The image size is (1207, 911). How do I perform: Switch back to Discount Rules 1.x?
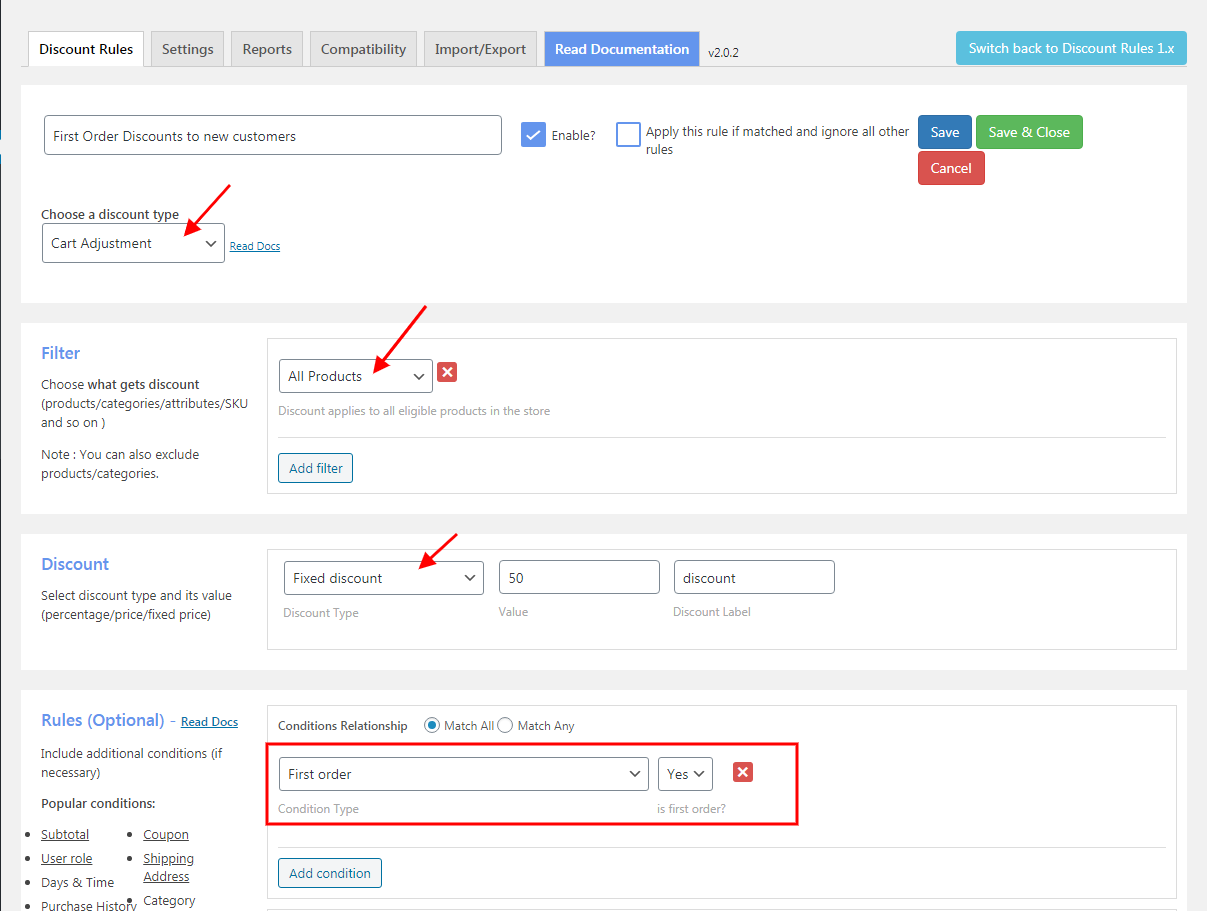pyautogui.click(x=1071, y=48)
